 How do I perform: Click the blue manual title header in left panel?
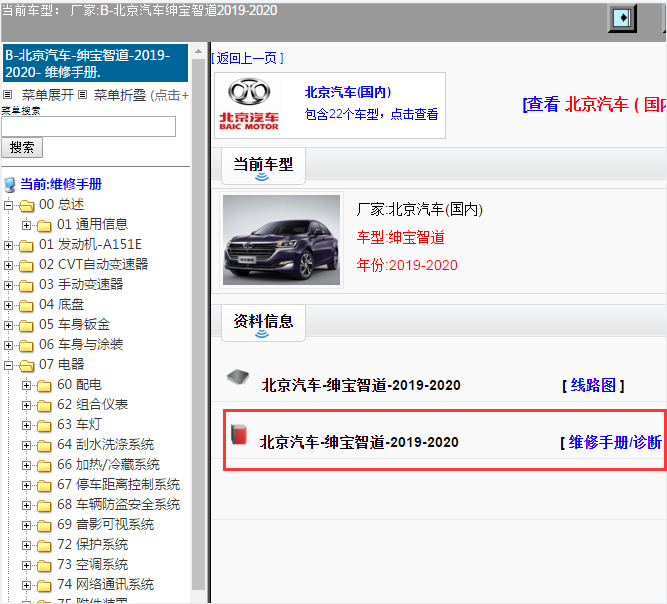pos(96,63)
